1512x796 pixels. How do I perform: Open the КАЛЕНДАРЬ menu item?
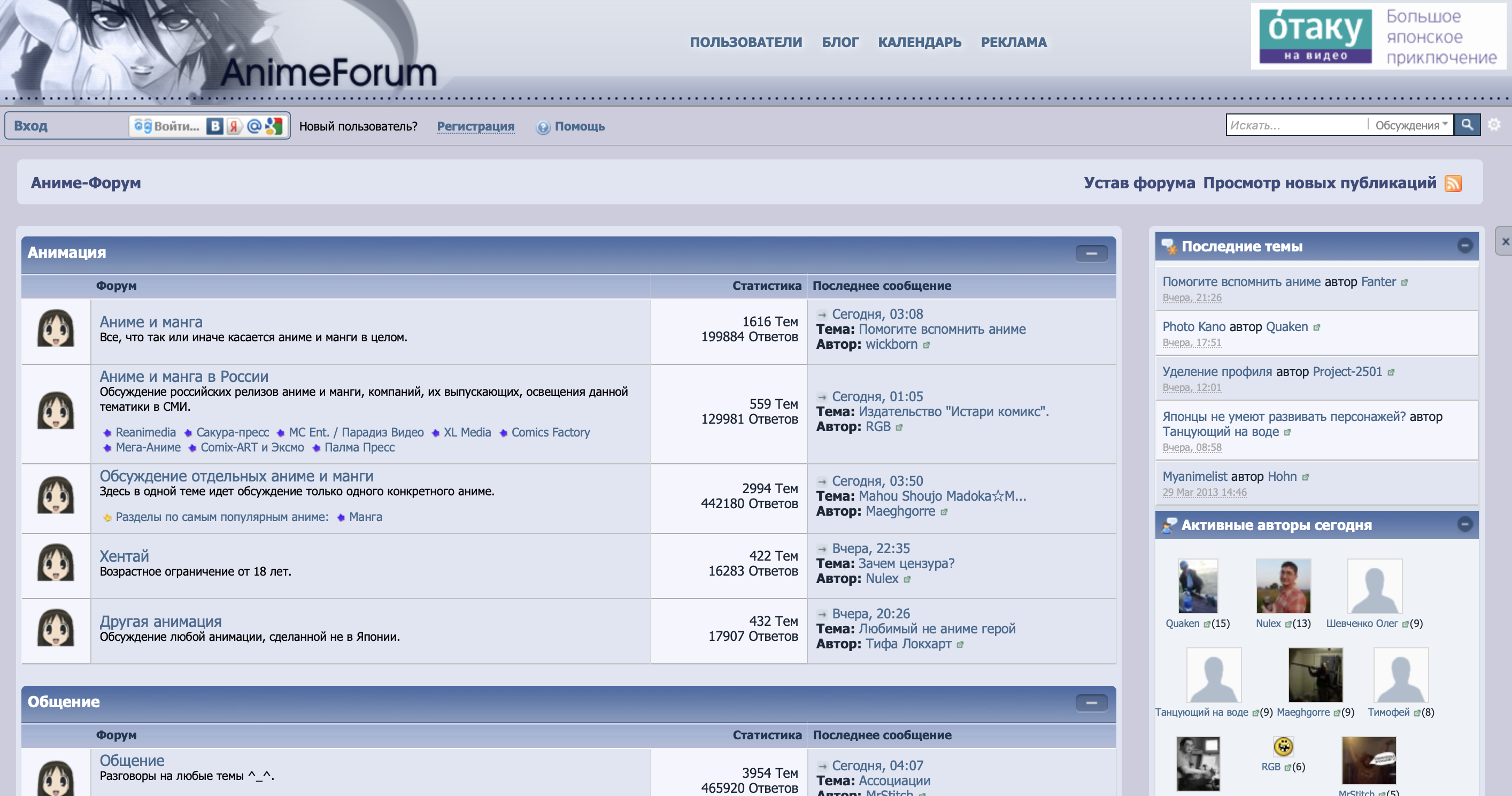point(919,42)
